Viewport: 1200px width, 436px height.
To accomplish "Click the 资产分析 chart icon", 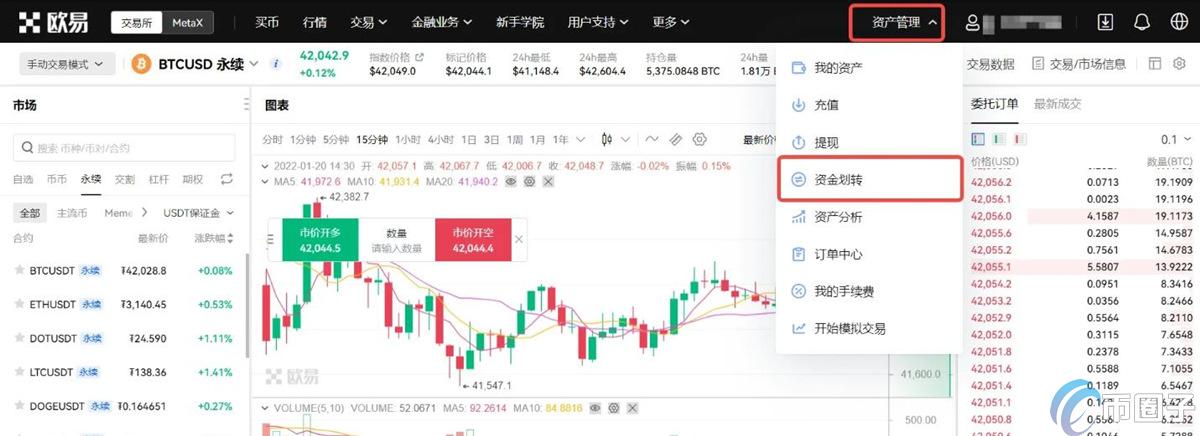I will (x=798, y=217).
